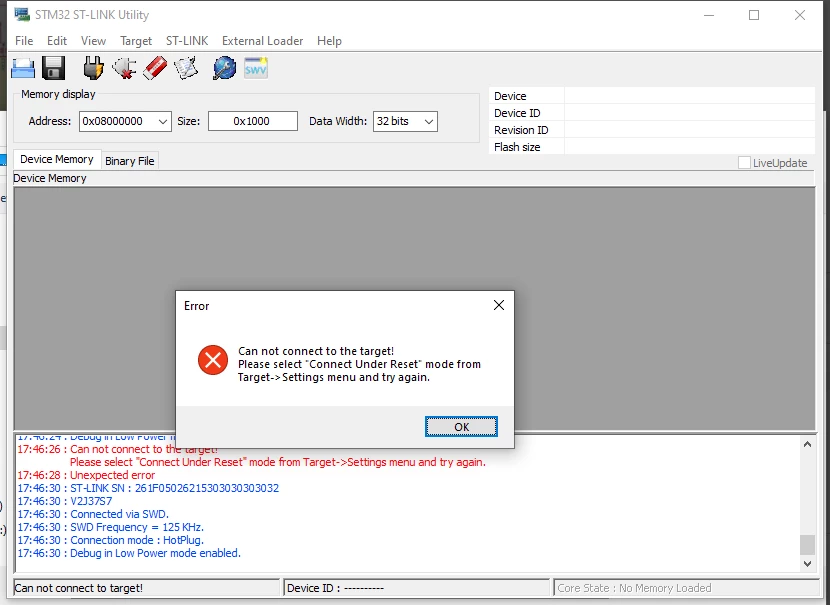Switch to the Device Memory tab

pos(57,159)
